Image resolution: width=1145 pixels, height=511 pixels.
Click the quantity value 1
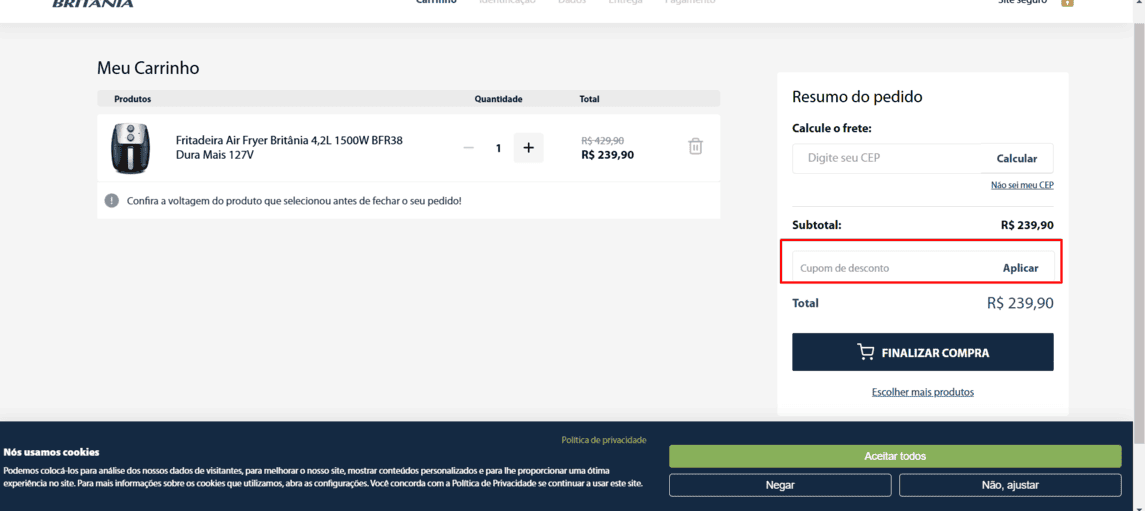[x=498, y=148]
